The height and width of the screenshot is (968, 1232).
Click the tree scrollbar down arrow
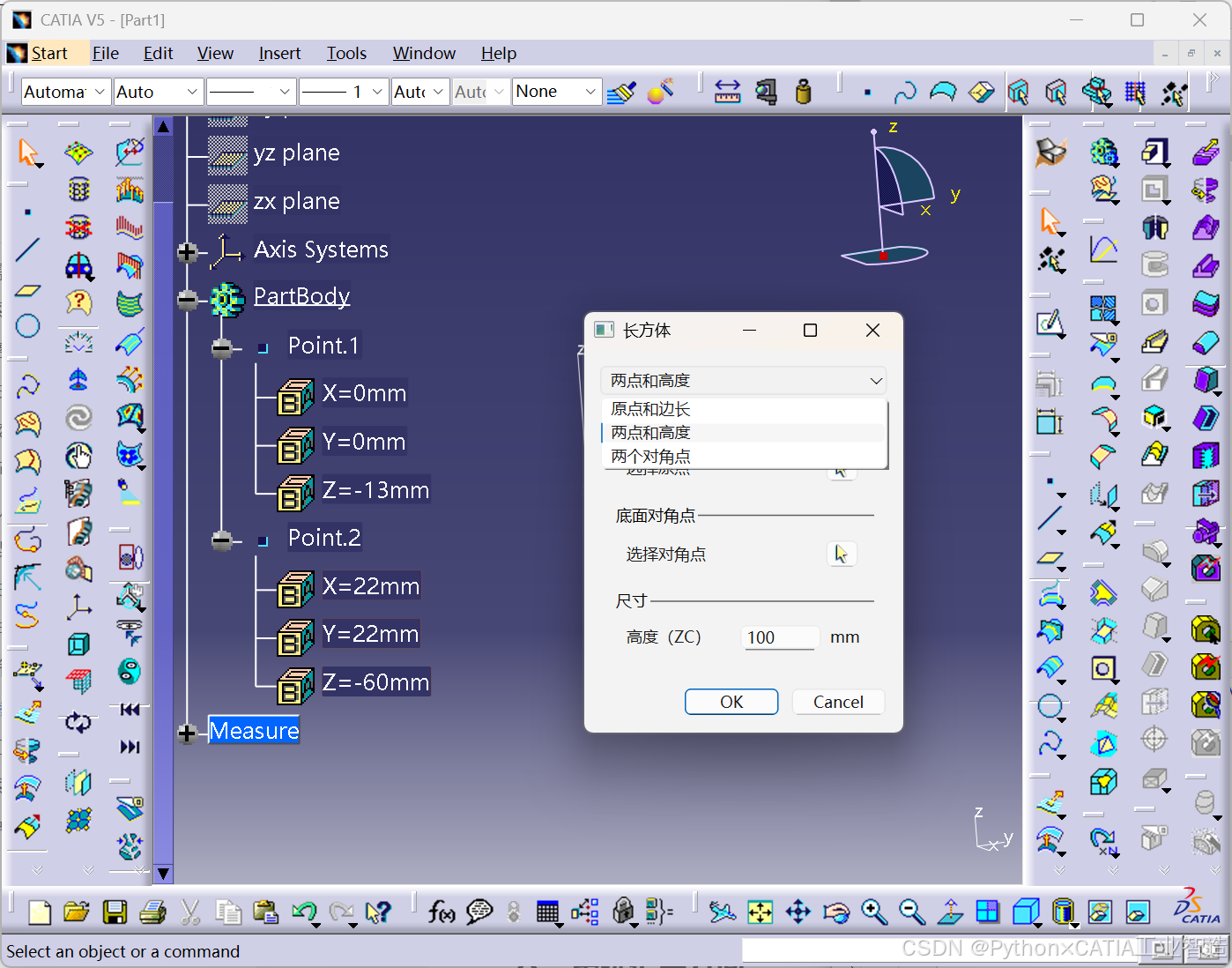click(x=163, y=874)
